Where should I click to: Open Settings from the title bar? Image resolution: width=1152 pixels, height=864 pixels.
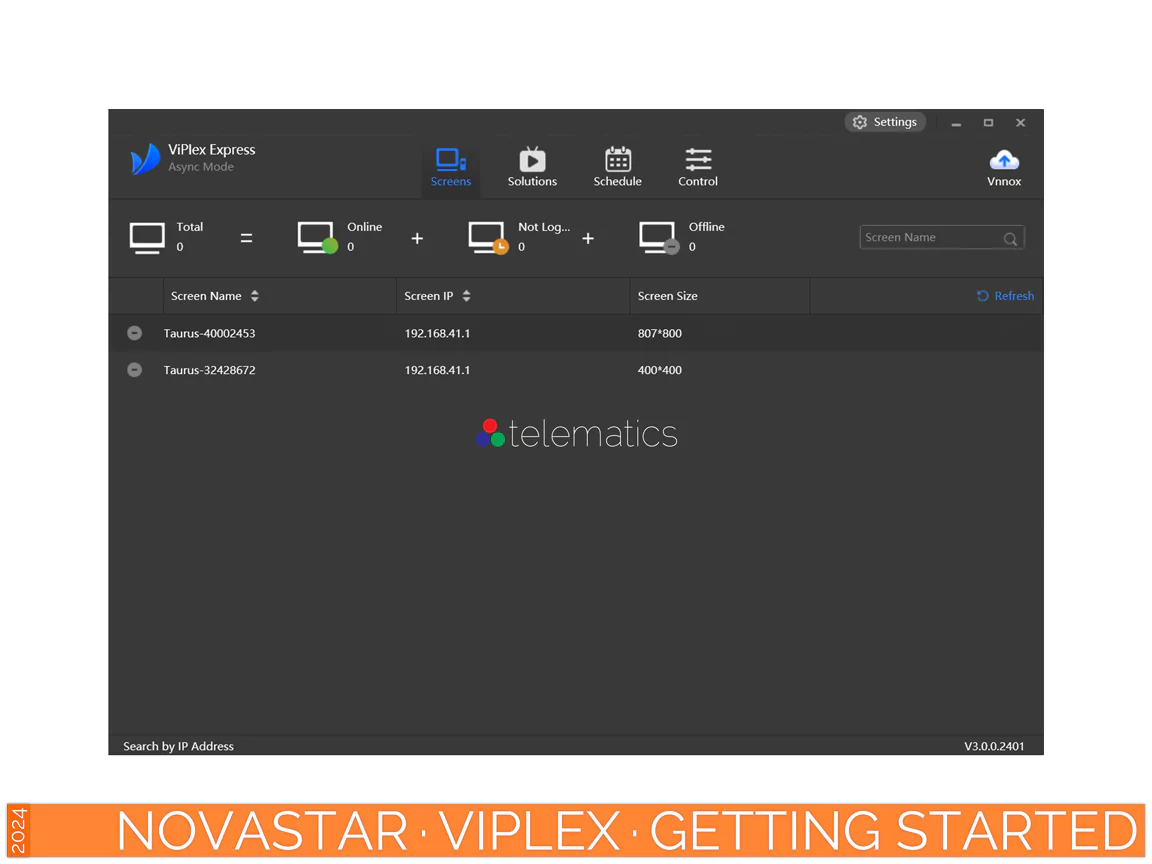[x=885, y=122]
